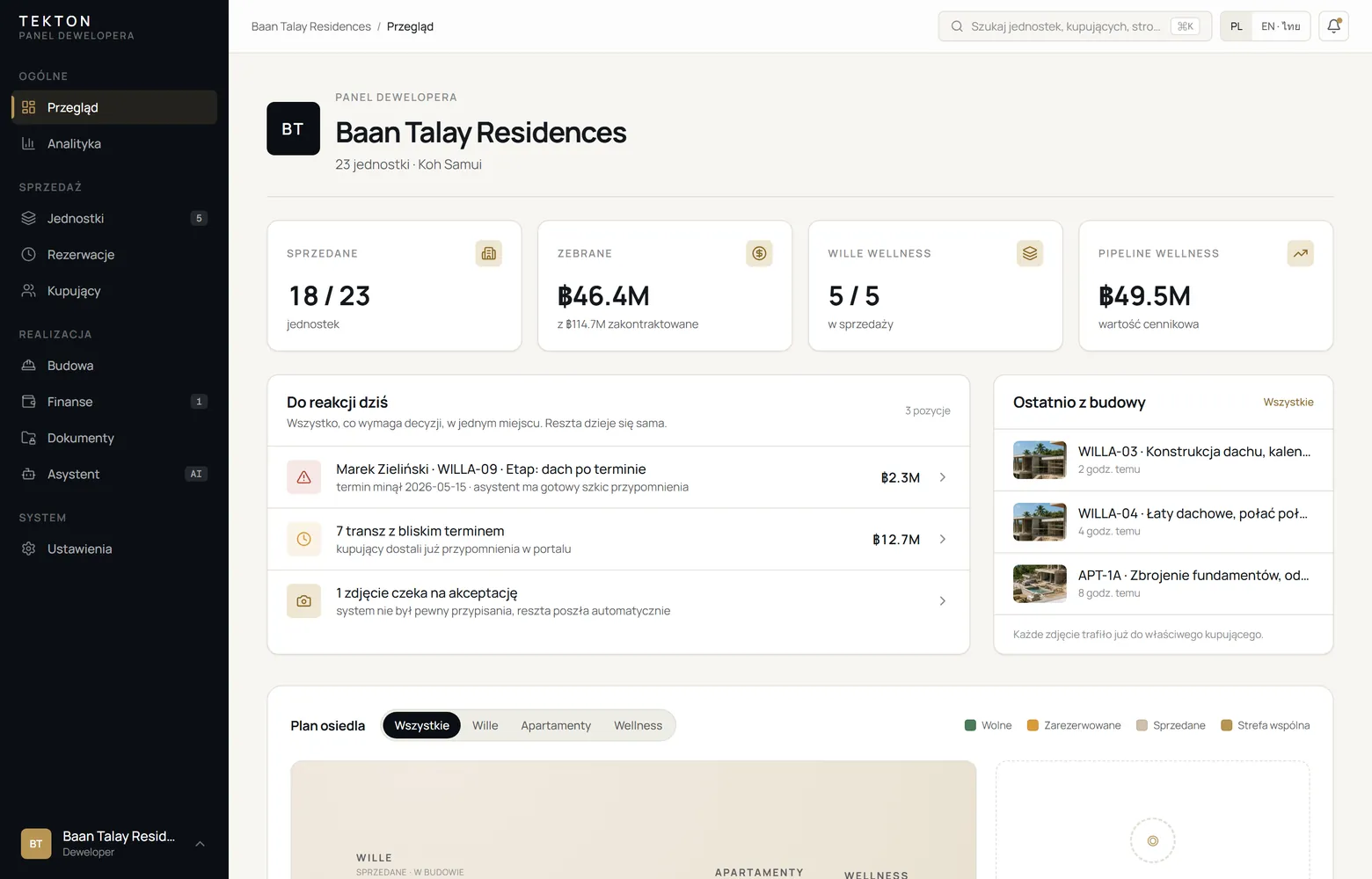
Task: Click the Ustawienia gear icon
Action: pyautogui.click(x=28, y=548)
